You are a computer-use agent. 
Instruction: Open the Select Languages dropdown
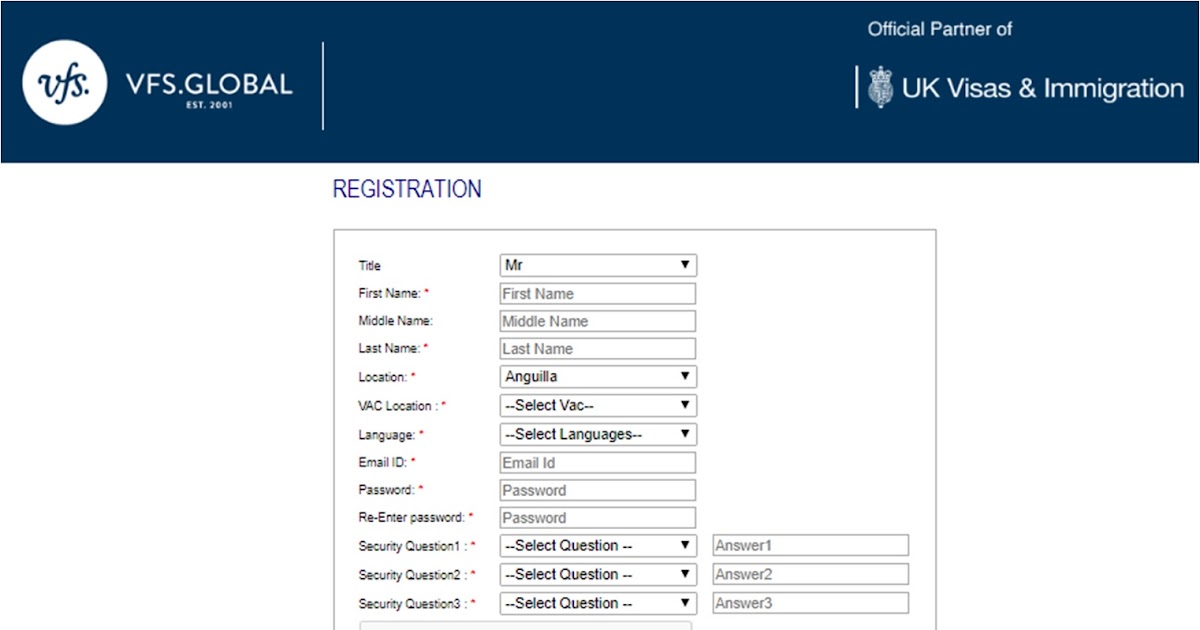[x=598, y=435]
